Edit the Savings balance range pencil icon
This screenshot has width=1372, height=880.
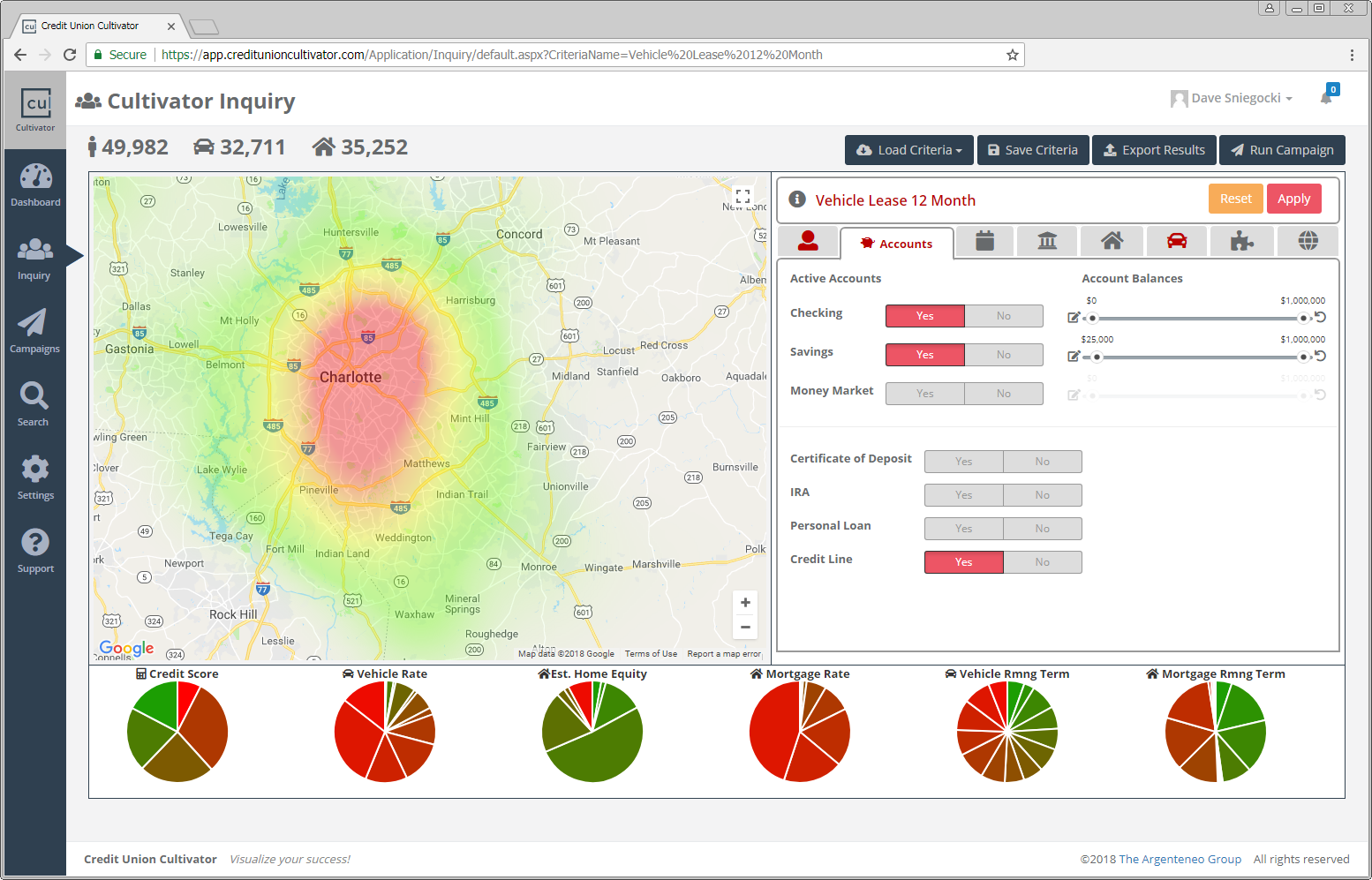pyautogui.click(x=1074, y=357)
